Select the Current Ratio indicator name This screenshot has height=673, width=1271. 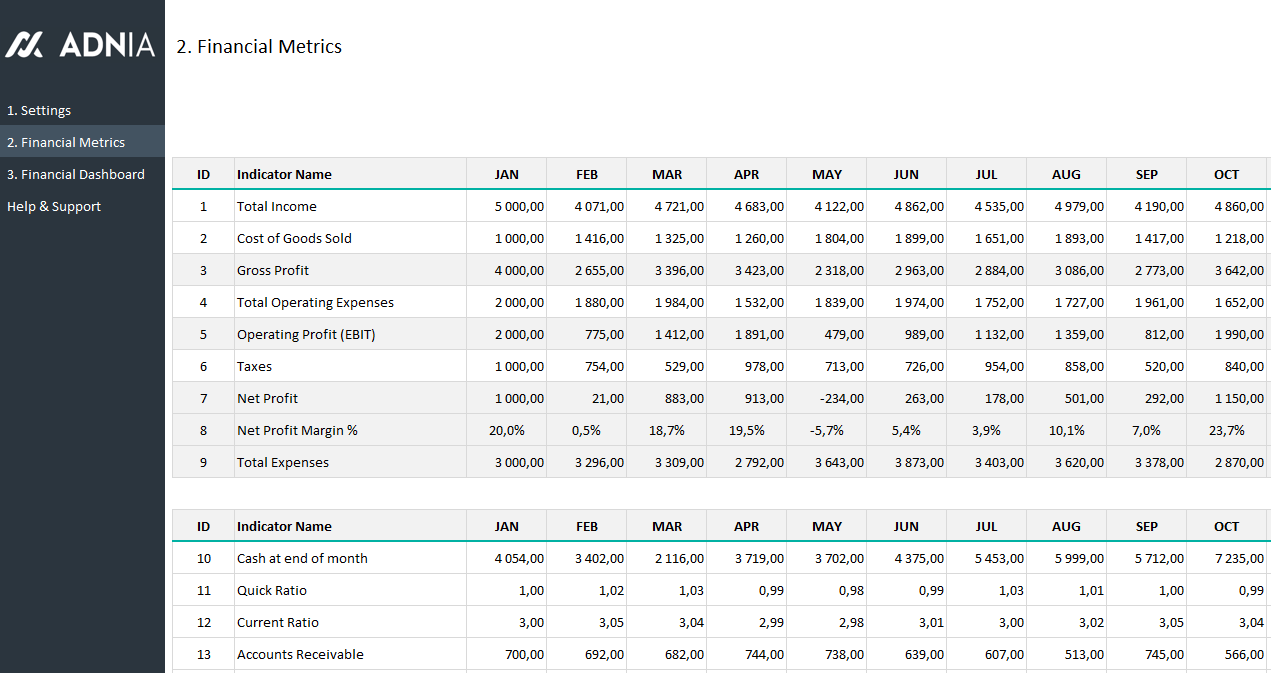(278, 623)
